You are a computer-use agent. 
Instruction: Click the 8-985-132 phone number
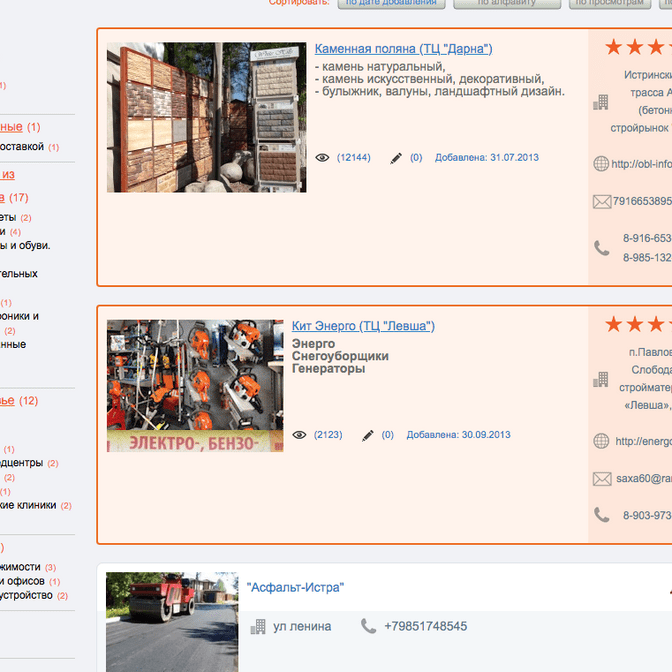coord(647,258)
